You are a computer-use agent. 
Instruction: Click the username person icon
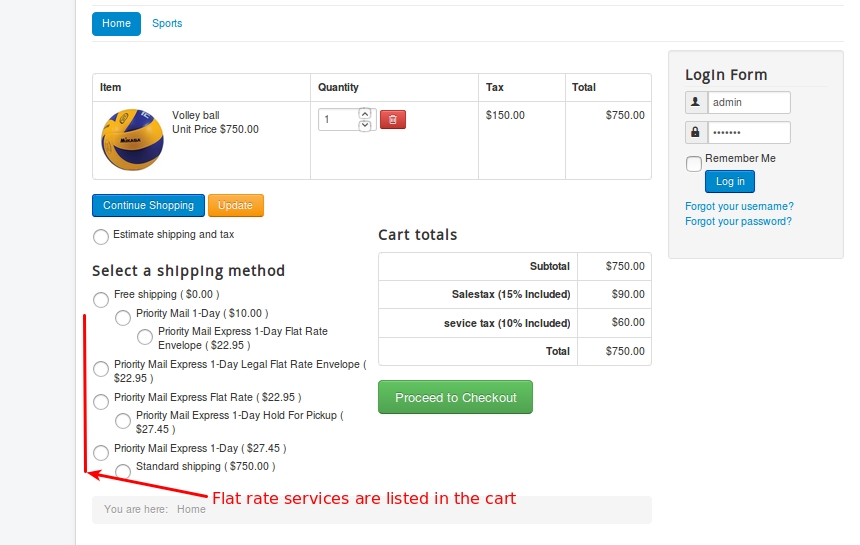pos(696,103)
